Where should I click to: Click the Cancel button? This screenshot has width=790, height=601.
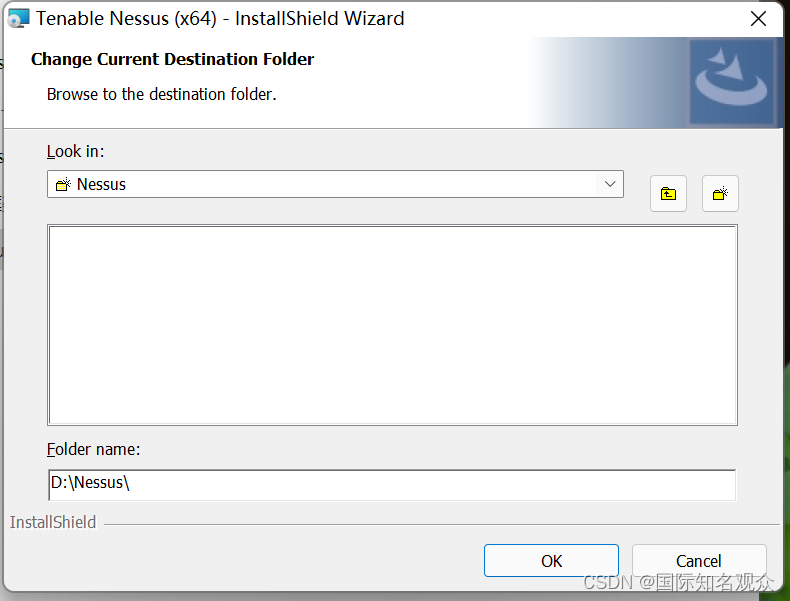[699, 561]
